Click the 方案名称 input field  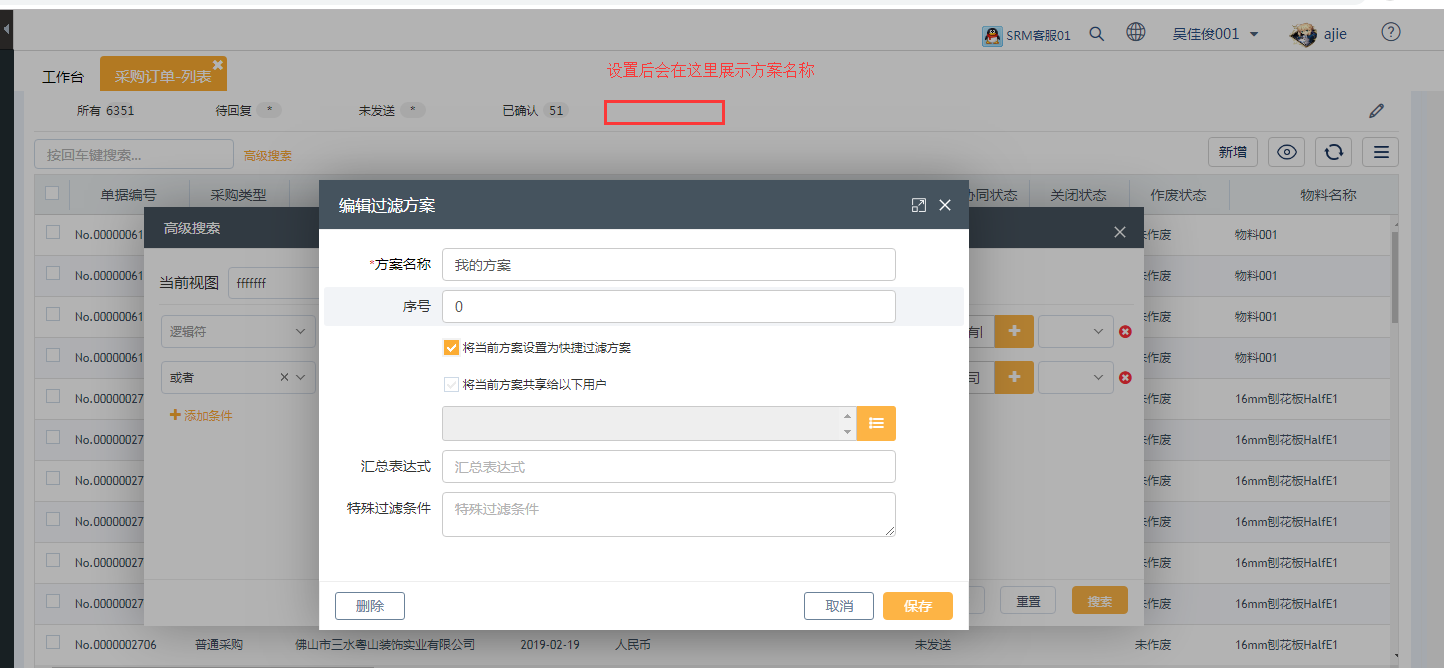668,265
